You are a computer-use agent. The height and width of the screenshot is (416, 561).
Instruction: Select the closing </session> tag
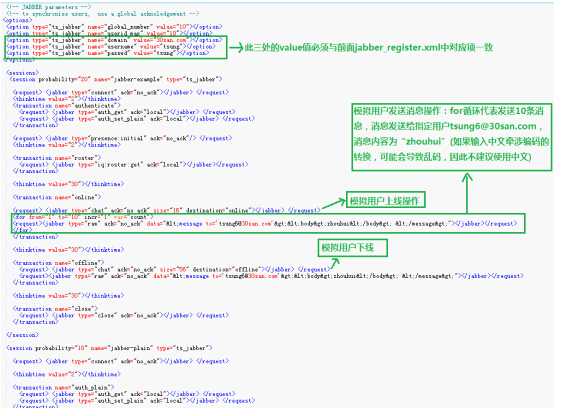[x=22, y=335]
